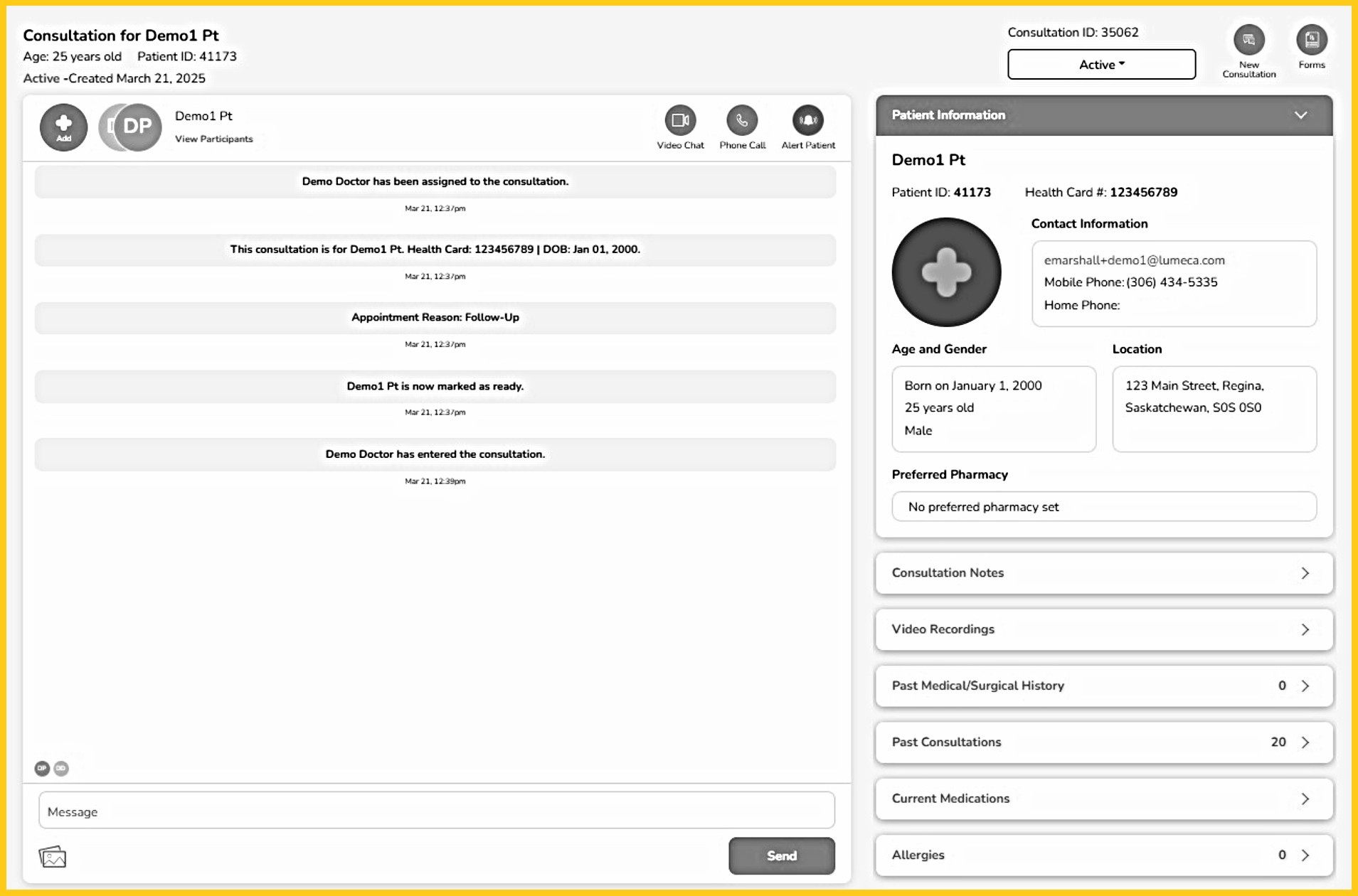The width and height of the screenshot is (1358, 896).
Task: Click the Add participant plus icon
Action: pos(63,127)
